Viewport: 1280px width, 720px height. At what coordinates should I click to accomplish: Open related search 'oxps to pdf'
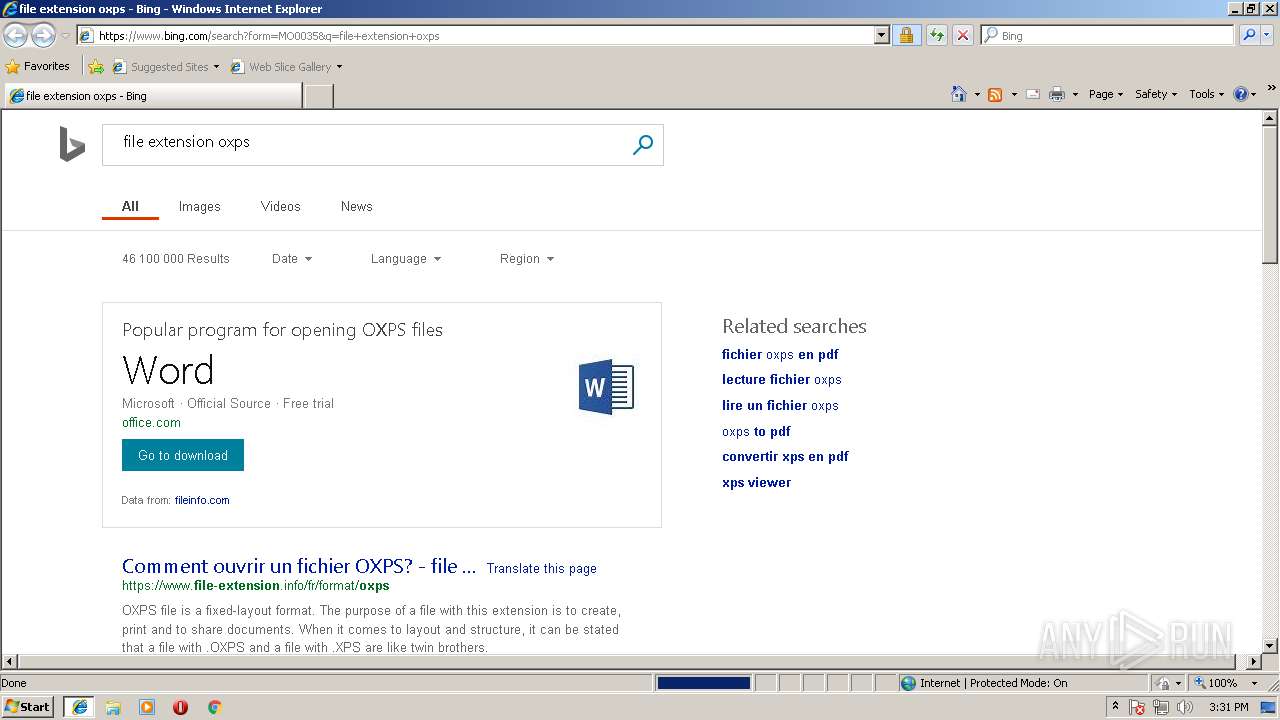pos(756,431)
